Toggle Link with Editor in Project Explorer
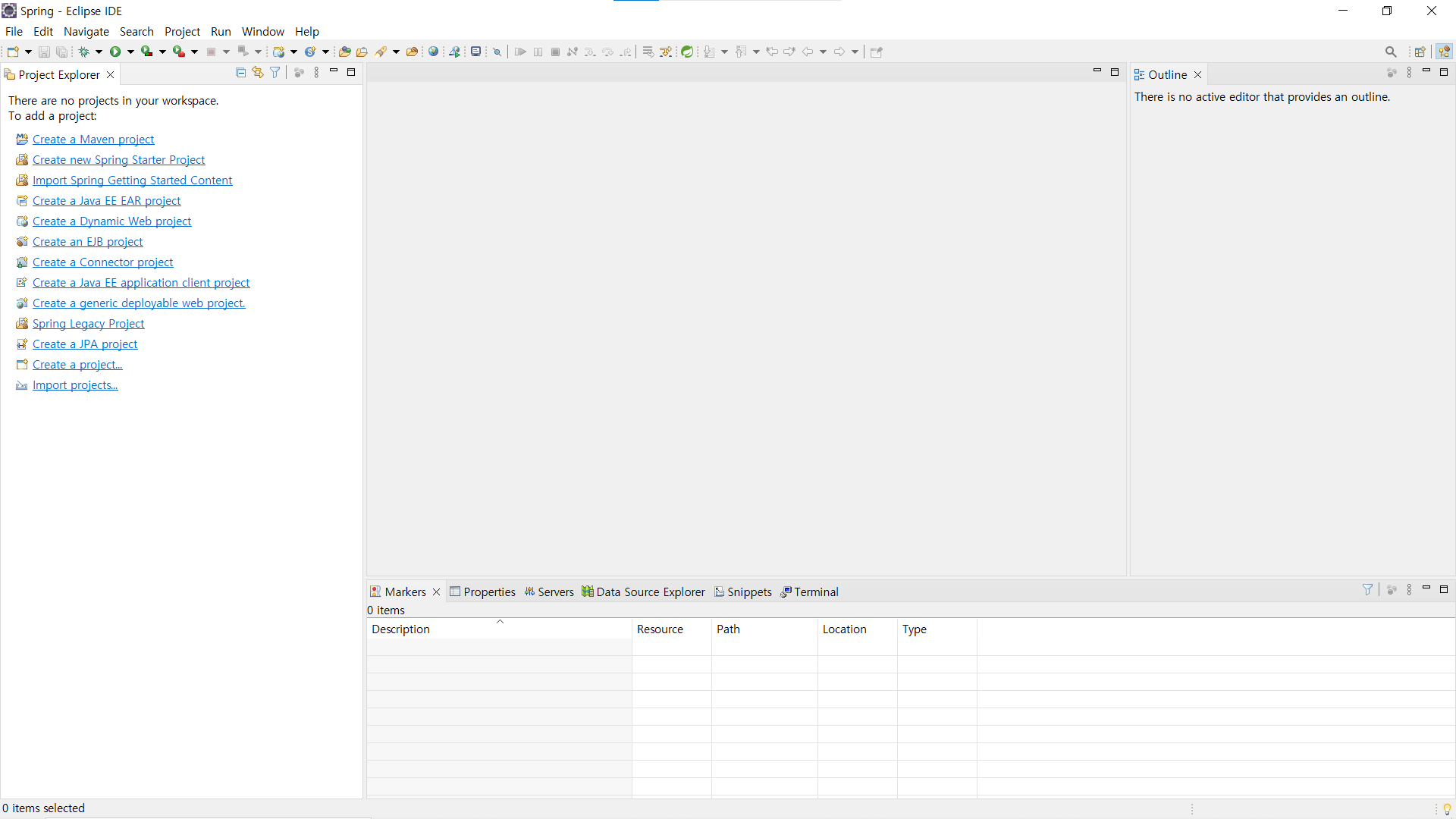This screenshot has width=1456, height=819. point(258,73)
